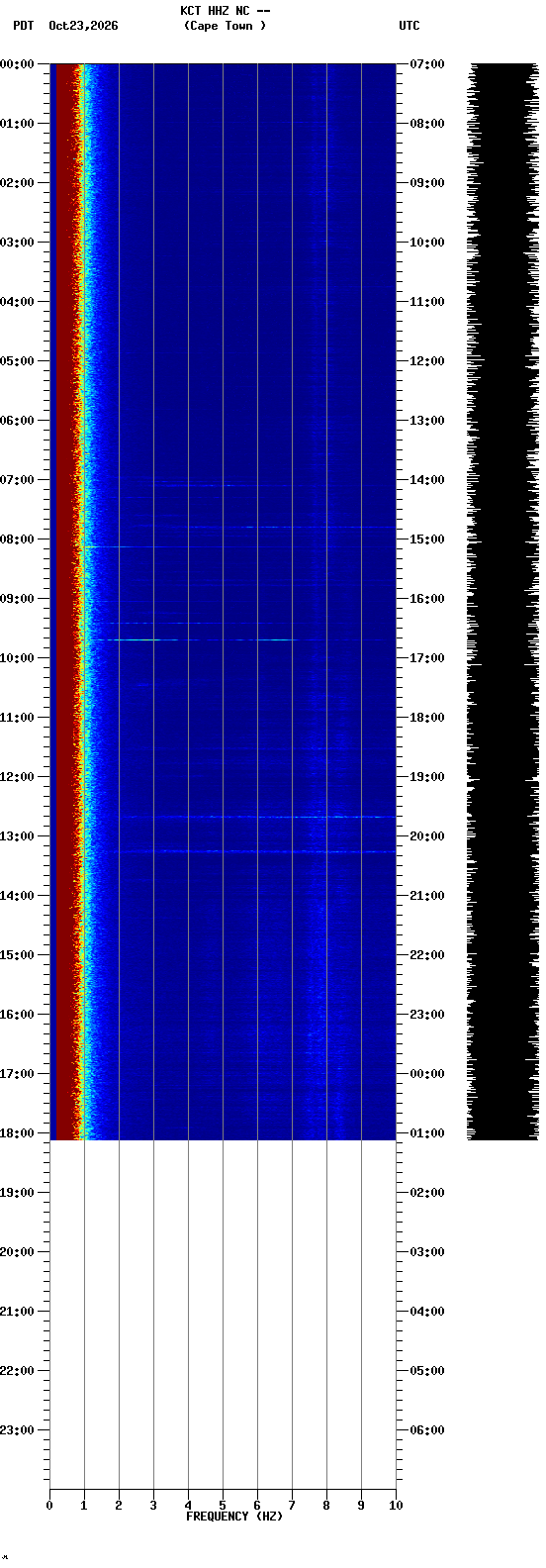
Task: Click the PDT time label '18:00'
Action: tap(17, 1133)
